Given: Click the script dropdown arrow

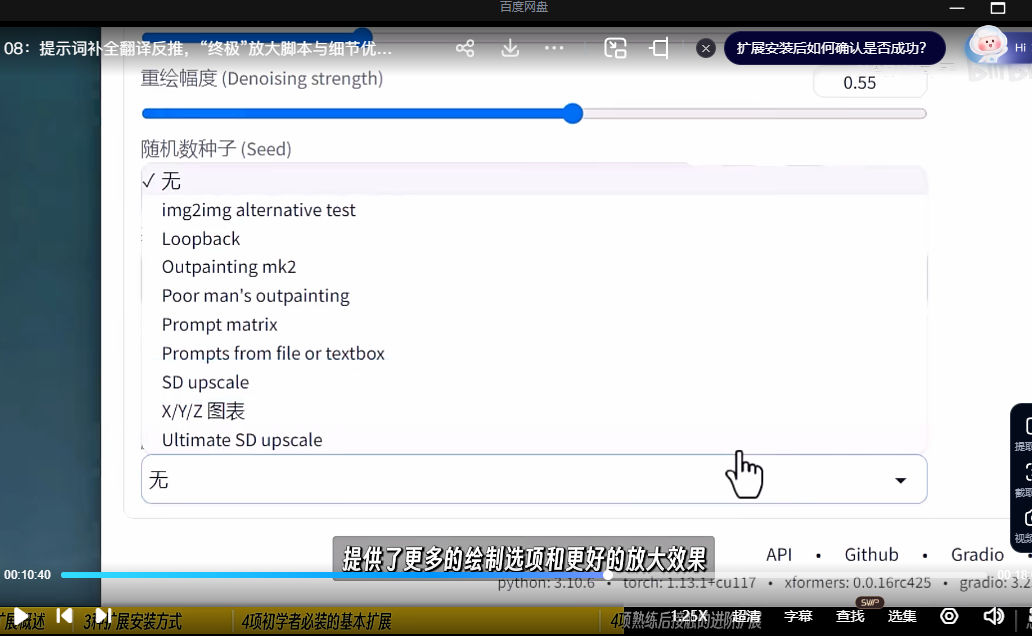Looking at the screenshot, I should (x=900, y=481).
